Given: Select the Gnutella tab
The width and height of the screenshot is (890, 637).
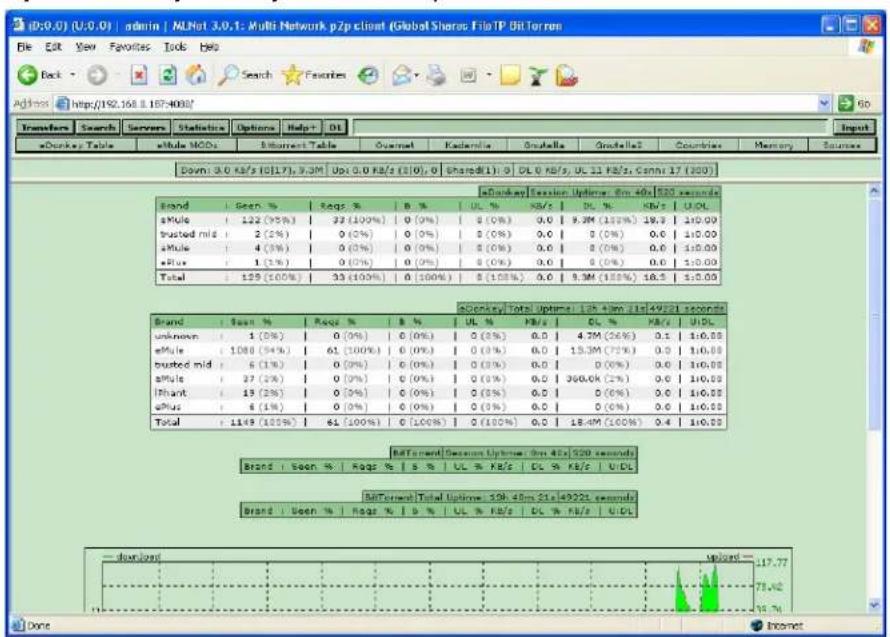Looking at the screenshot, I should click(x=544, y=145).
